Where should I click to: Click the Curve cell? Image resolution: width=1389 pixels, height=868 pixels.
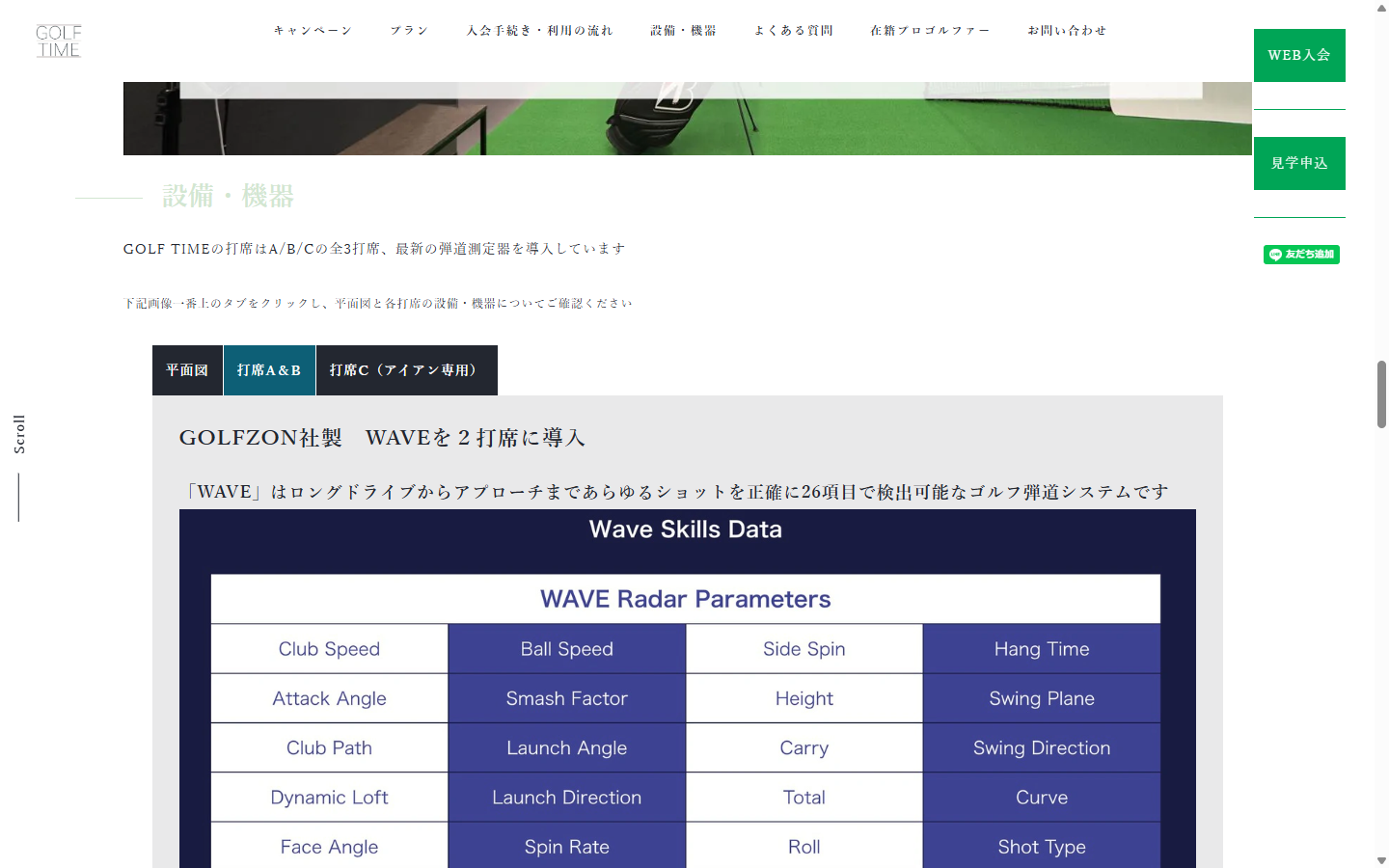[1042, 798]
